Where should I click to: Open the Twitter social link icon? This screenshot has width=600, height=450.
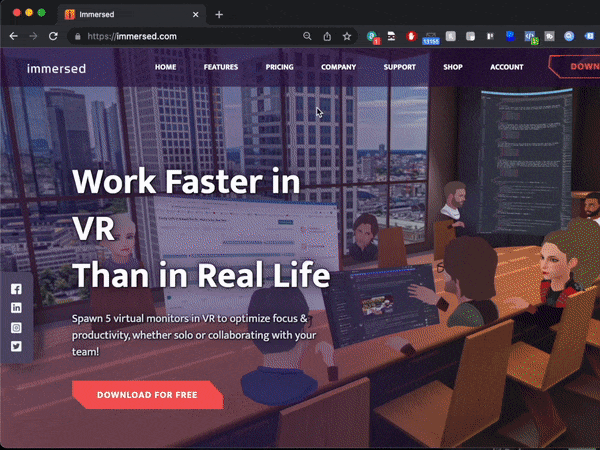16,346
